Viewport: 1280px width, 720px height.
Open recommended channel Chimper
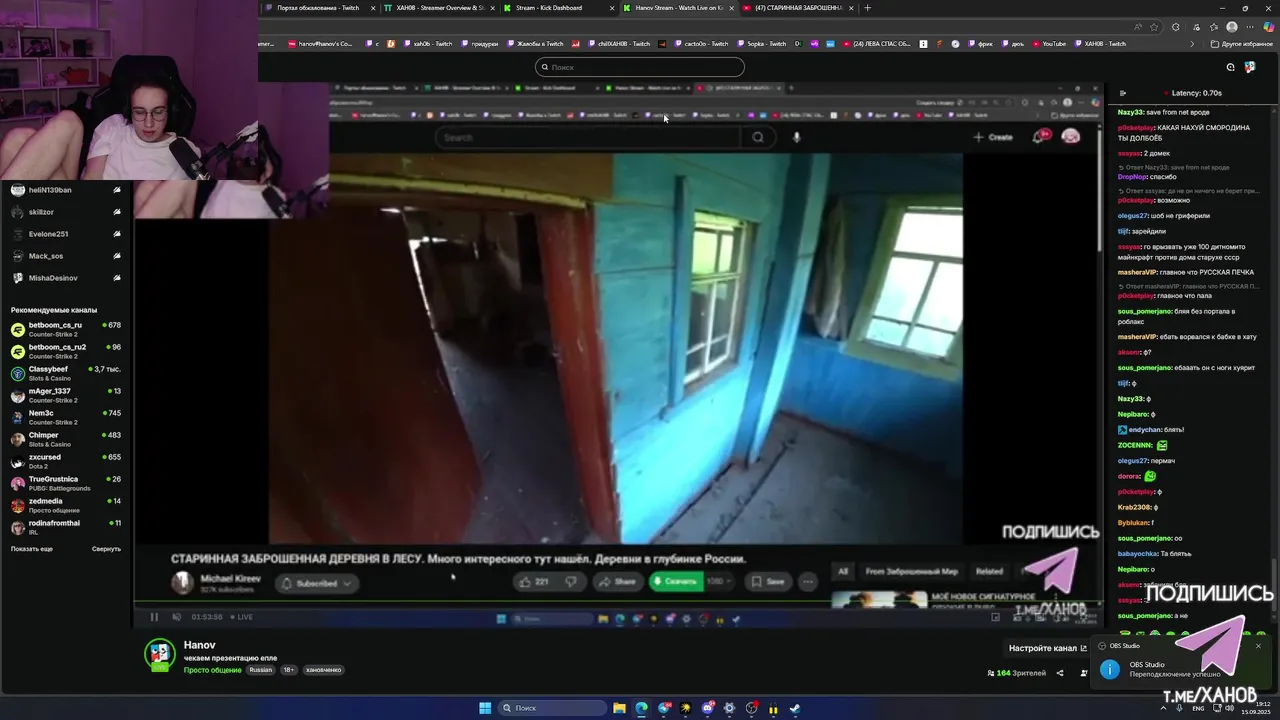click(x=65, y=439)
